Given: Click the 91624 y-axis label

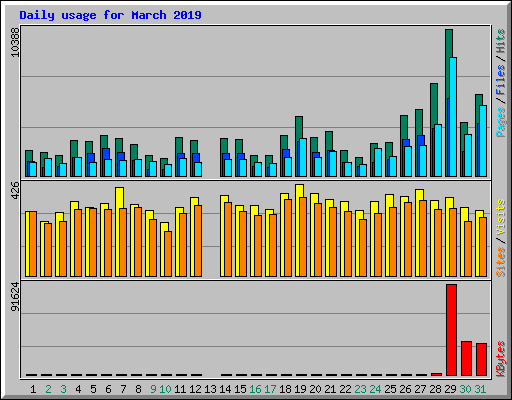Looking at the screenshot, I should (15, 297).
